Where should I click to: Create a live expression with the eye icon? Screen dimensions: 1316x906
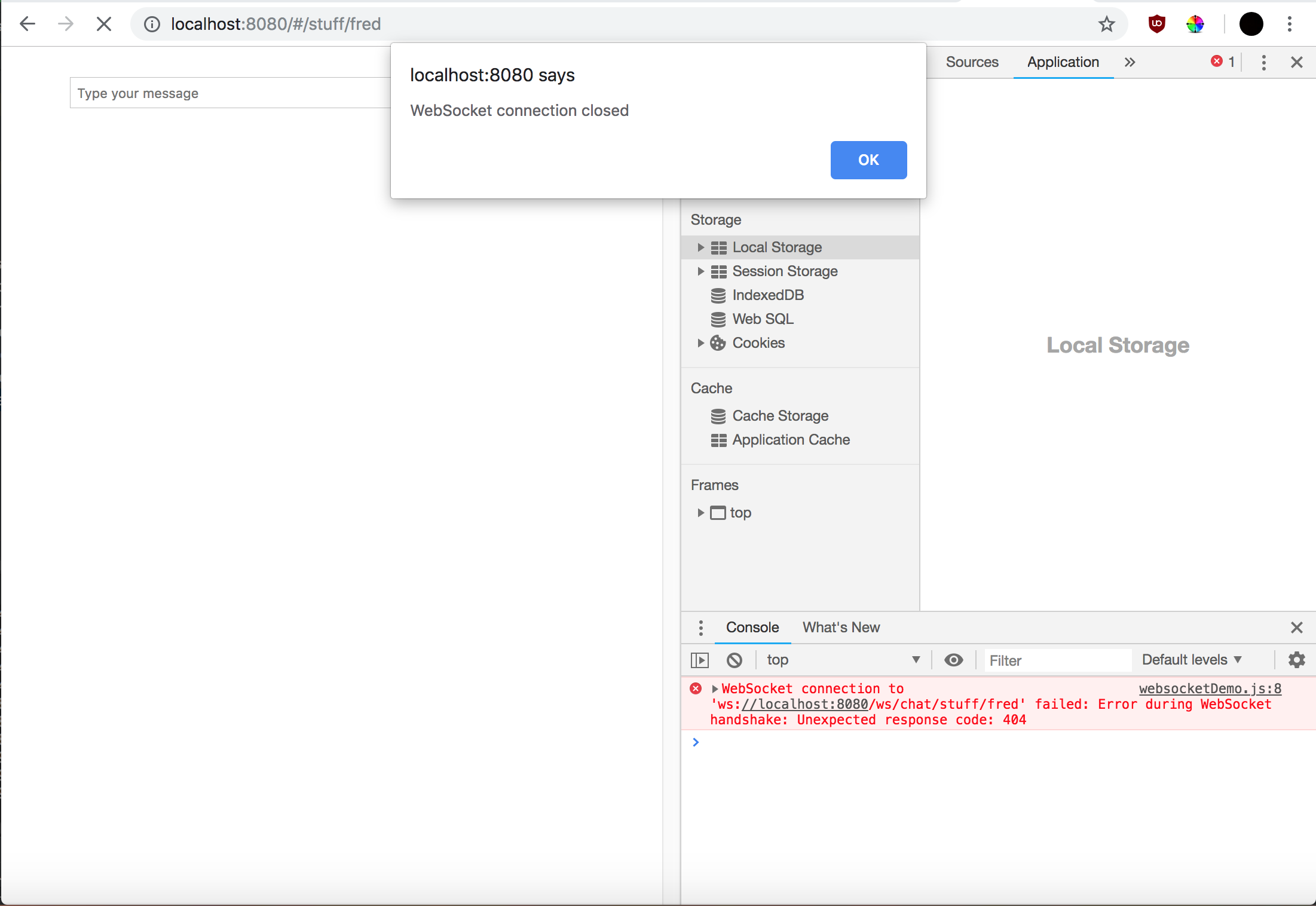tap(953, 660)
